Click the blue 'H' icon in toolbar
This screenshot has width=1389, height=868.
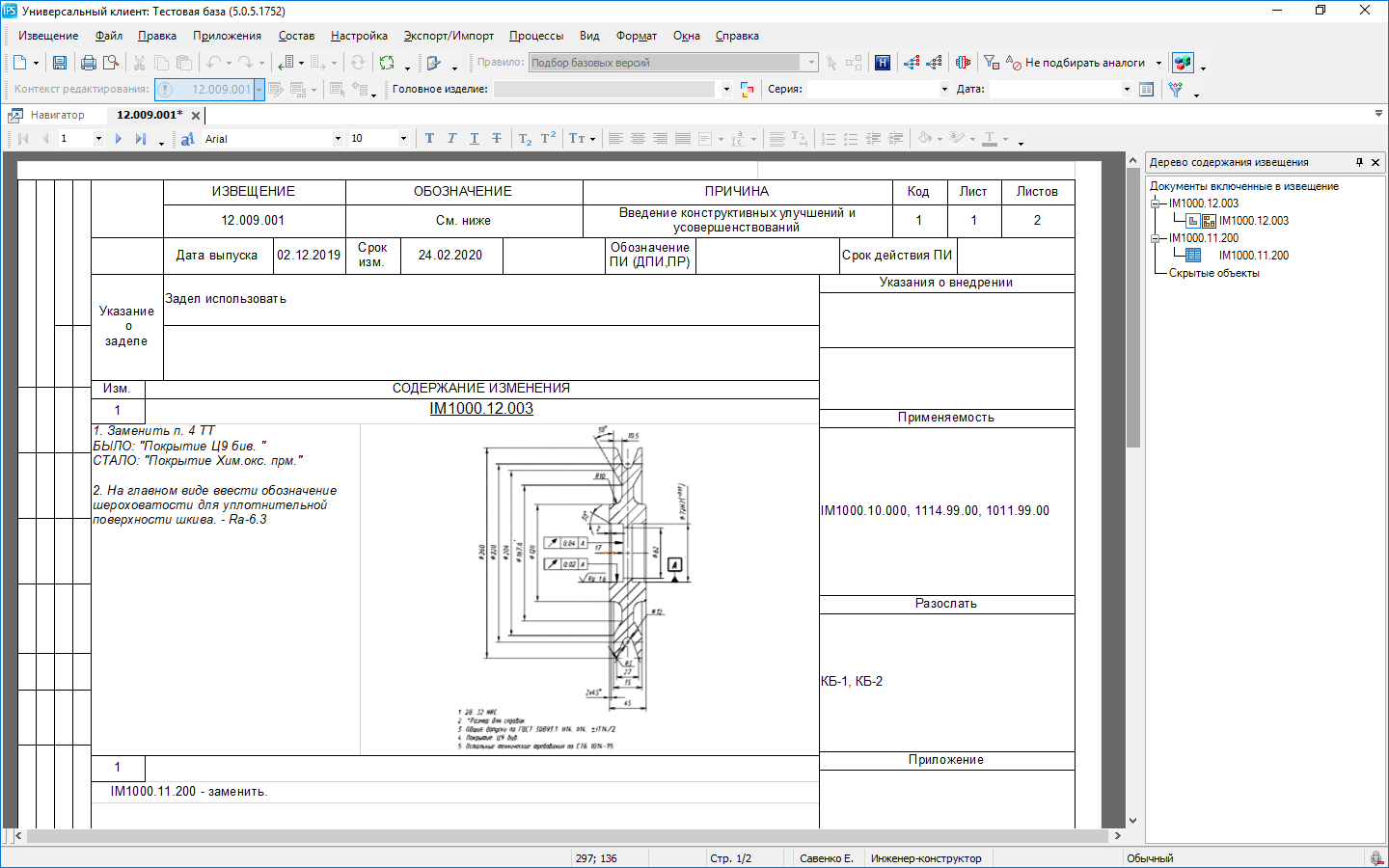(882, 63)
